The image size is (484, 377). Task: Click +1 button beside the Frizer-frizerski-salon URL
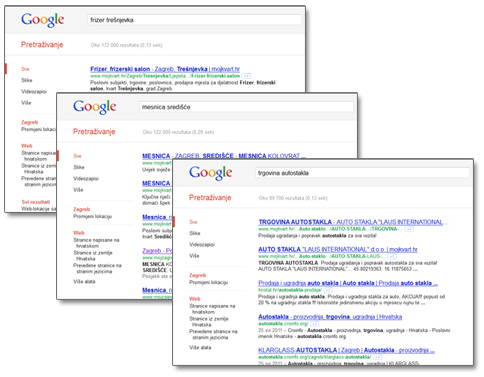tap(246, 76)
